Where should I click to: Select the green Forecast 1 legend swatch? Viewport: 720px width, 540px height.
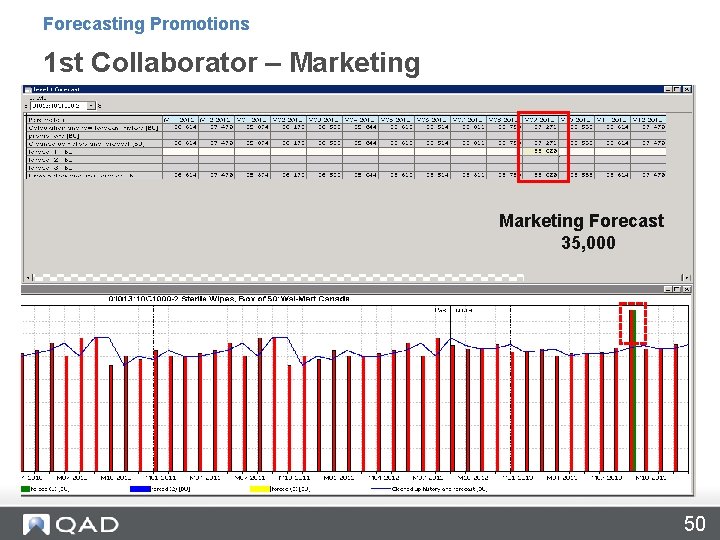[x=25, y=489]
